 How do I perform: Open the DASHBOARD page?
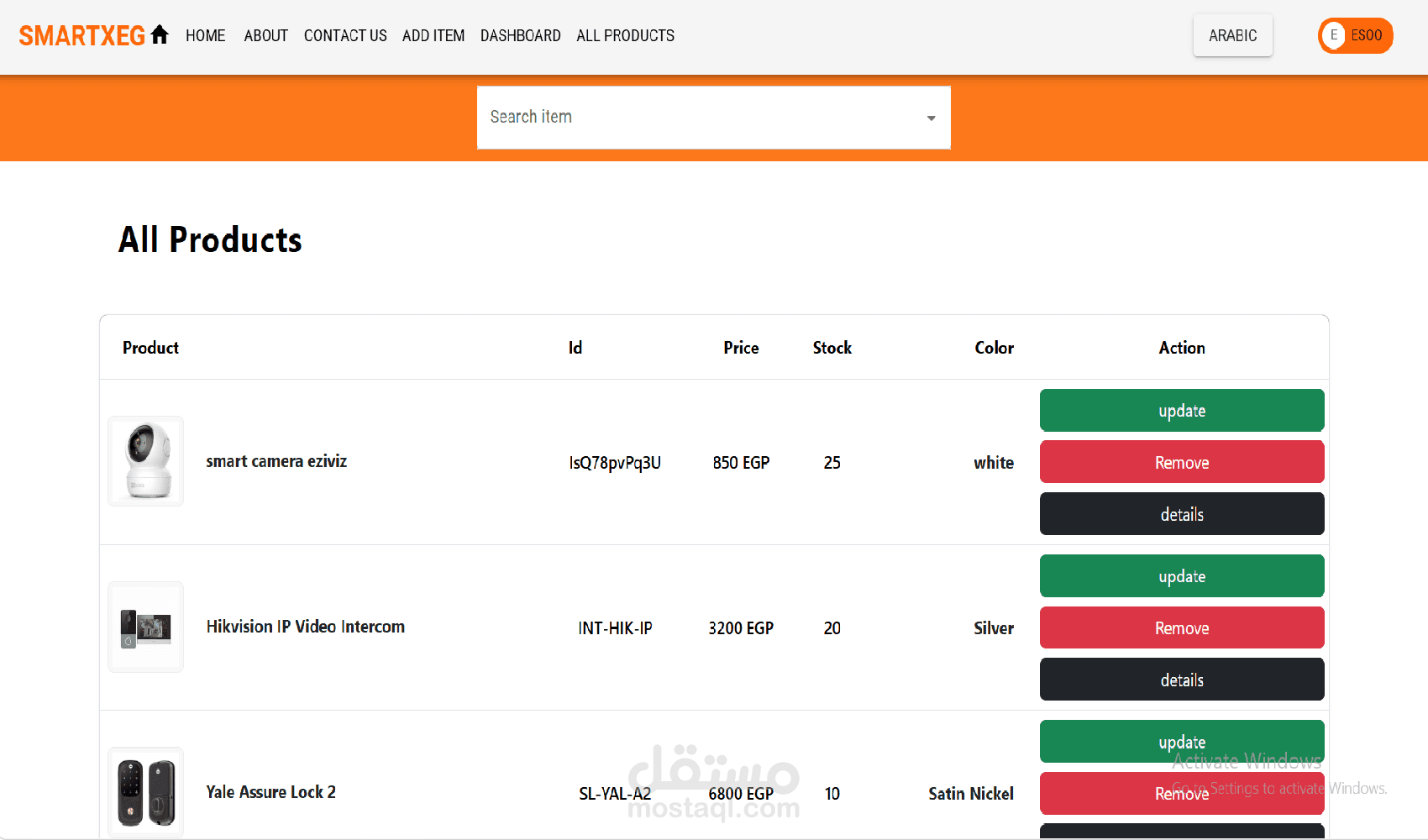(x=521, y=36)
